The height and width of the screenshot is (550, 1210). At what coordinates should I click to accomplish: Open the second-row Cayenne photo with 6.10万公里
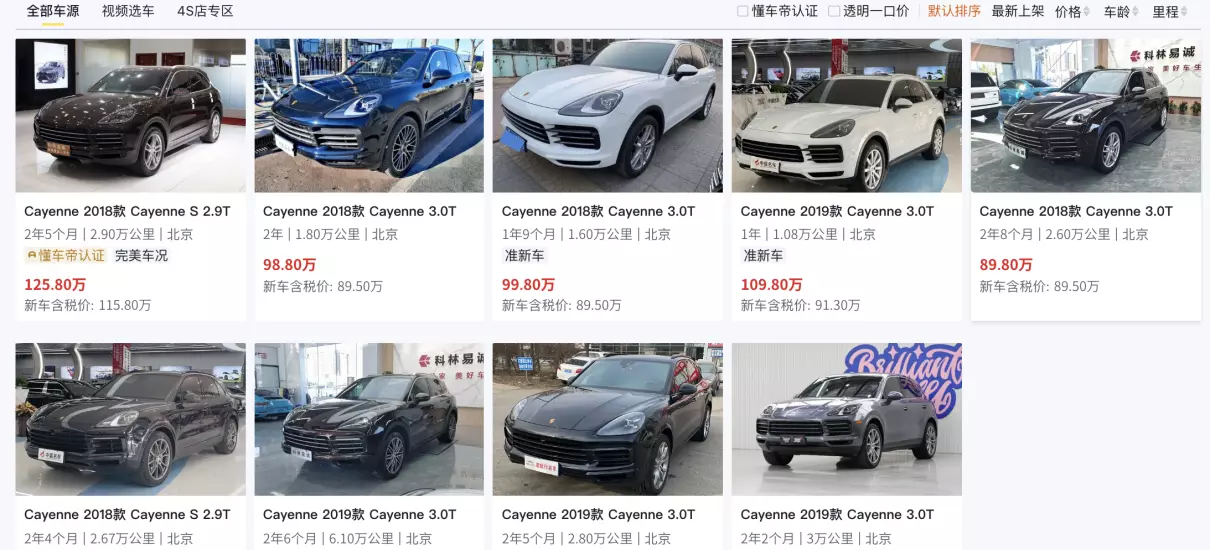(369, 420)
